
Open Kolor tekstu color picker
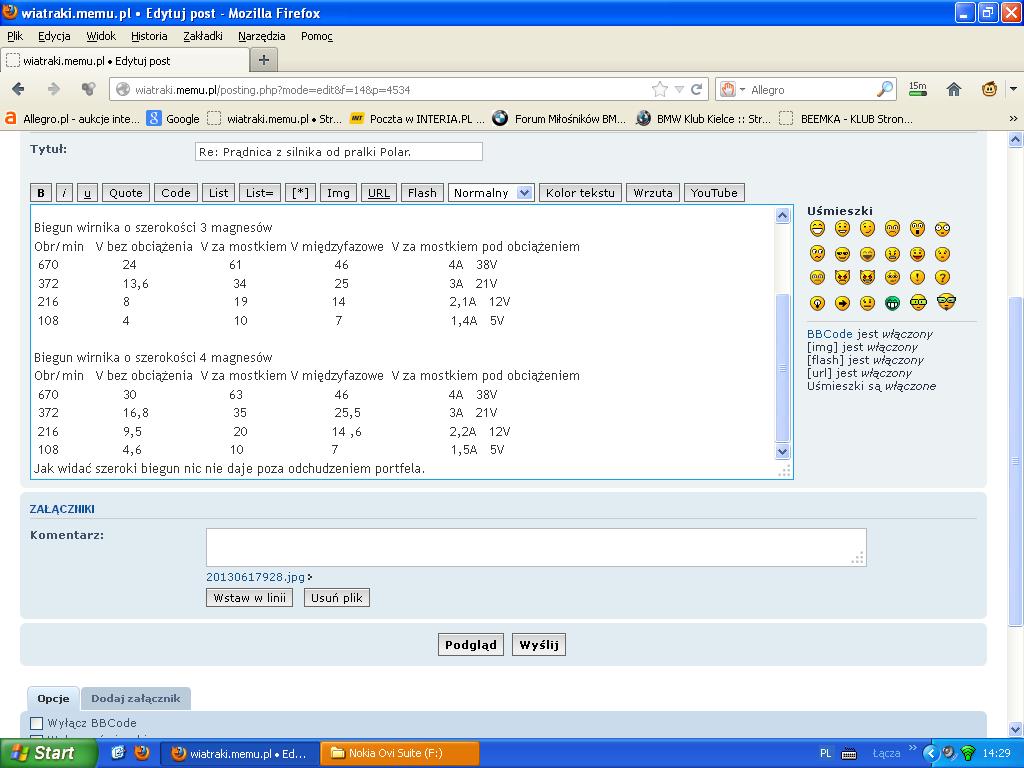coord(580,193)
